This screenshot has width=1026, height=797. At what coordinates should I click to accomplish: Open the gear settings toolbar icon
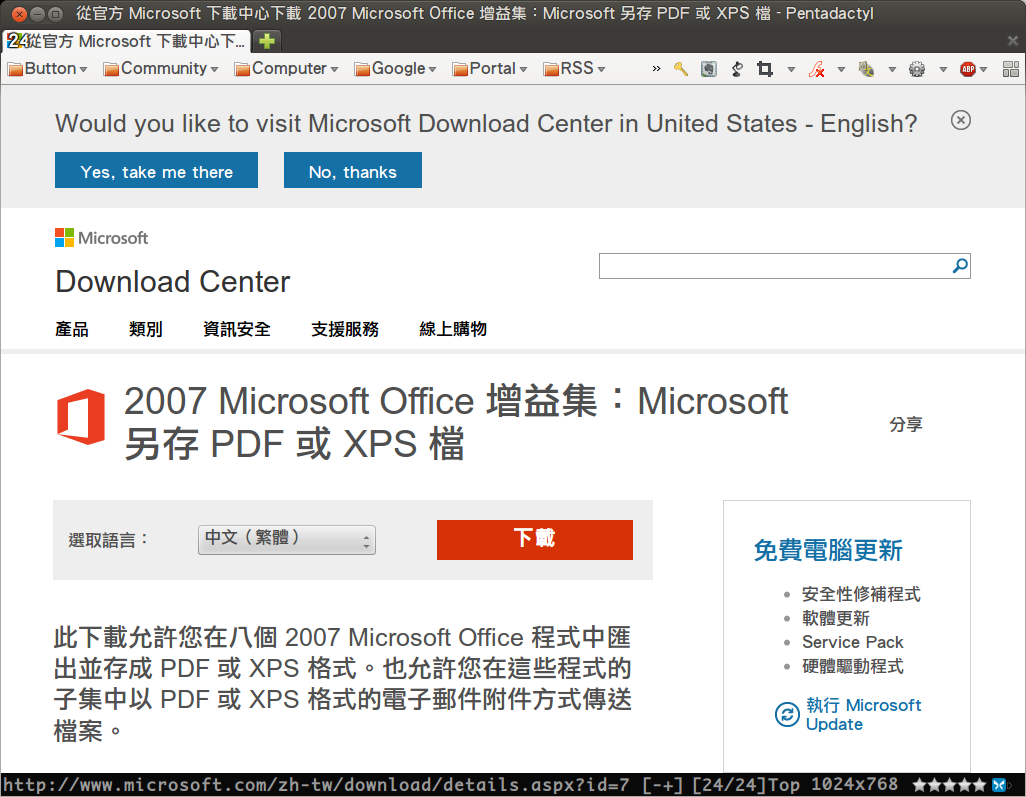click(916, 69)
